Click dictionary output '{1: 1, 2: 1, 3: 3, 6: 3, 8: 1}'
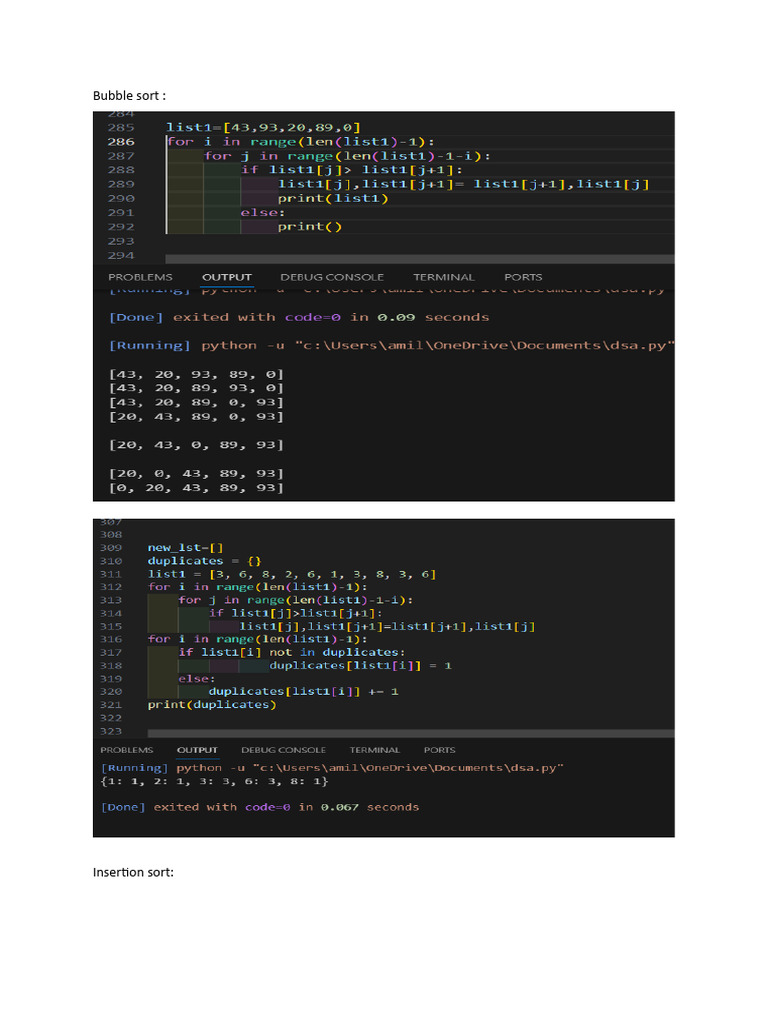Viewport: 768px width, 1024px height. coord(214,781)
